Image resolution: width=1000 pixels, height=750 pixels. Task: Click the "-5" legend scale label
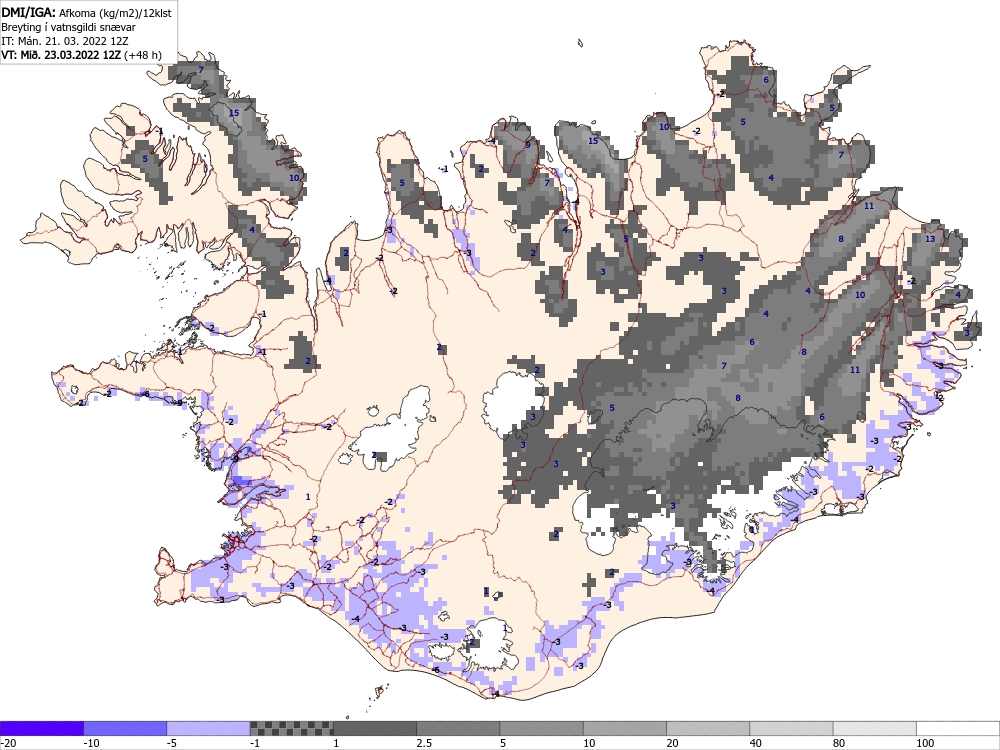click(172, 743)
